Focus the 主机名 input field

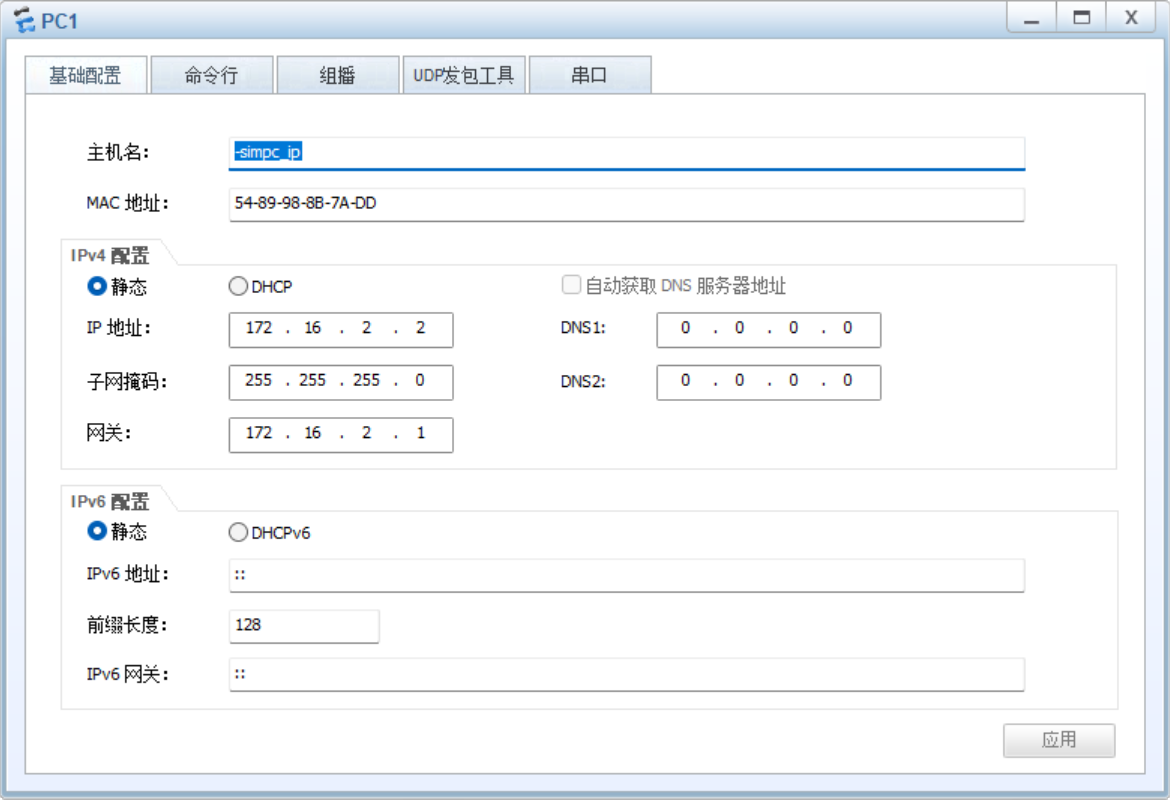tap(627, 153)
